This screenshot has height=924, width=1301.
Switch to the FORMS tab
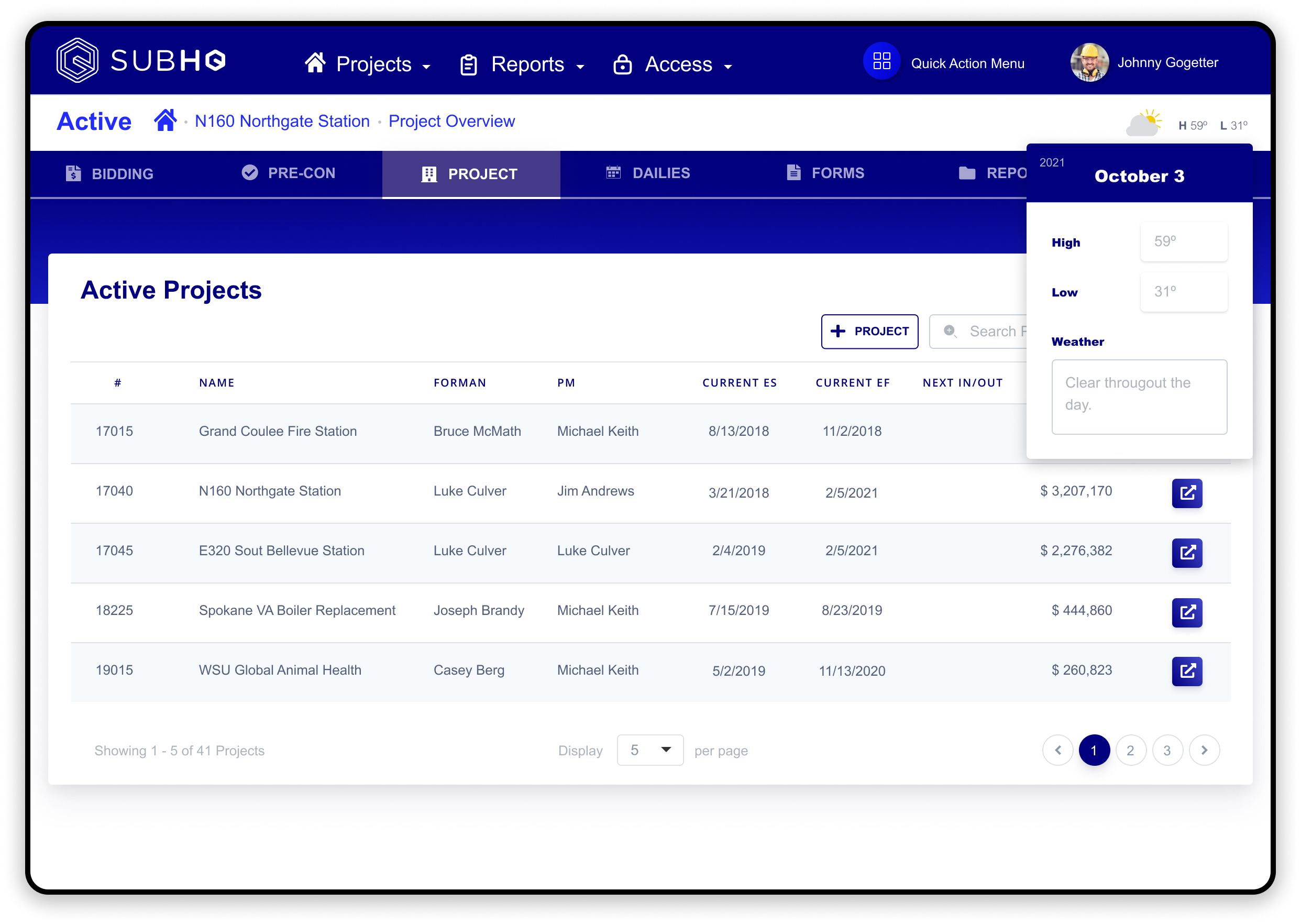pos(825,173)
